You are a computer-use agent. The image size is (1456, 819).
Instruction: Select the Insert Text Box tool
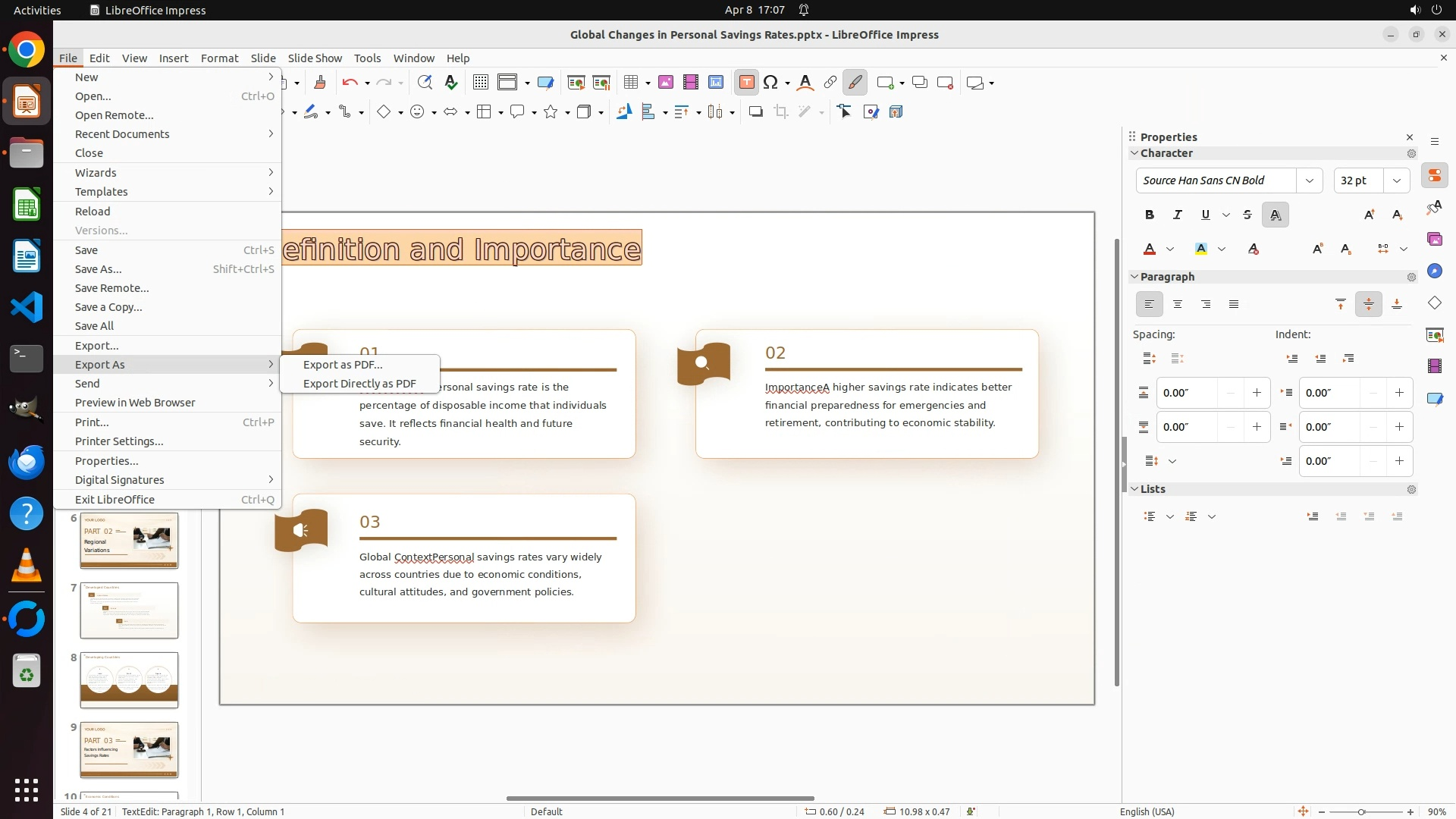(746, 83)
